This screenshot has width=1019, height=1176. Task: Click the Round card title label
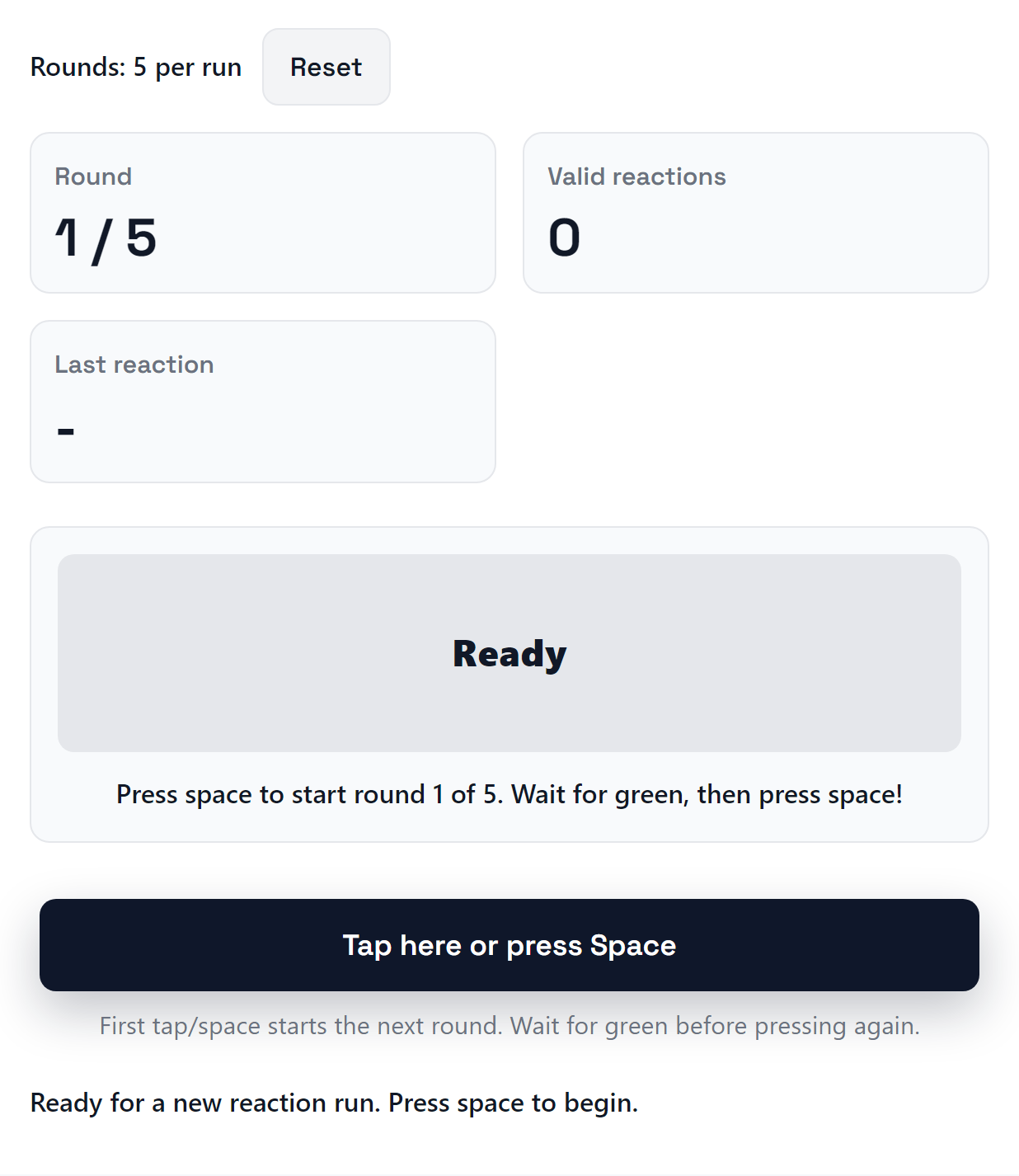coord(93,176)
